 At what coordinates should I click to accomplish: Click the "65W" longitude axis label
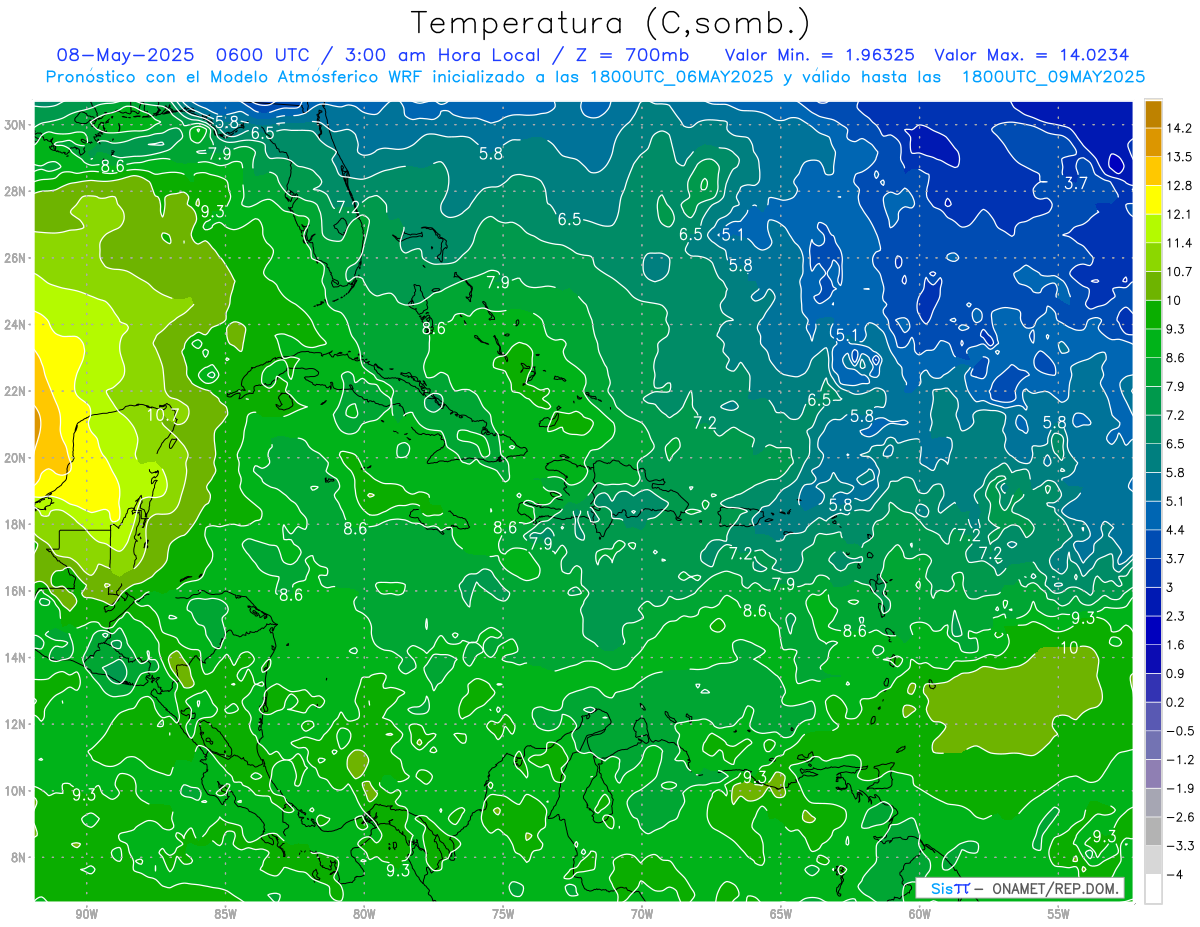click(x=781, y=914)
